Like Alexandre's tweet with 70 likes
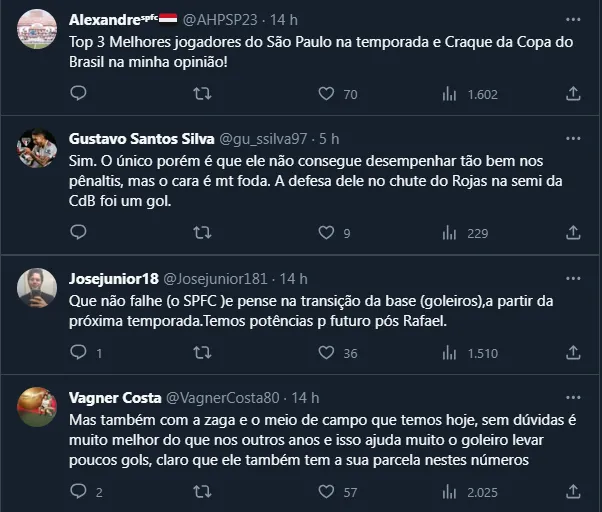Image resolution: width=602 pixels, height=512 pixels. pyautogui.click(x=326, y=93)
